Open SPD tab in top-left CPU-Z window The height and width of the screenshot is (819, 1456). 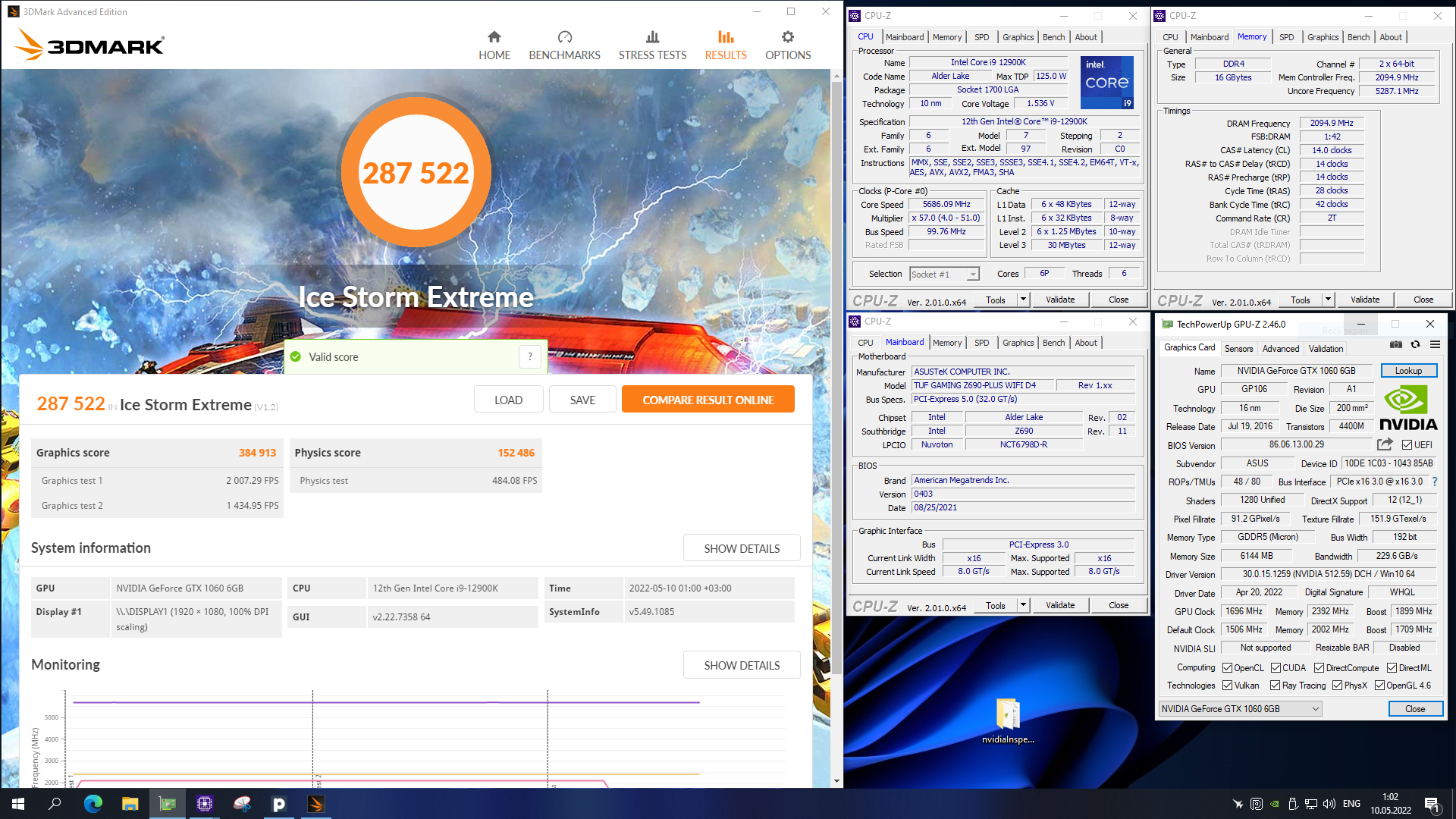(981, 37)
